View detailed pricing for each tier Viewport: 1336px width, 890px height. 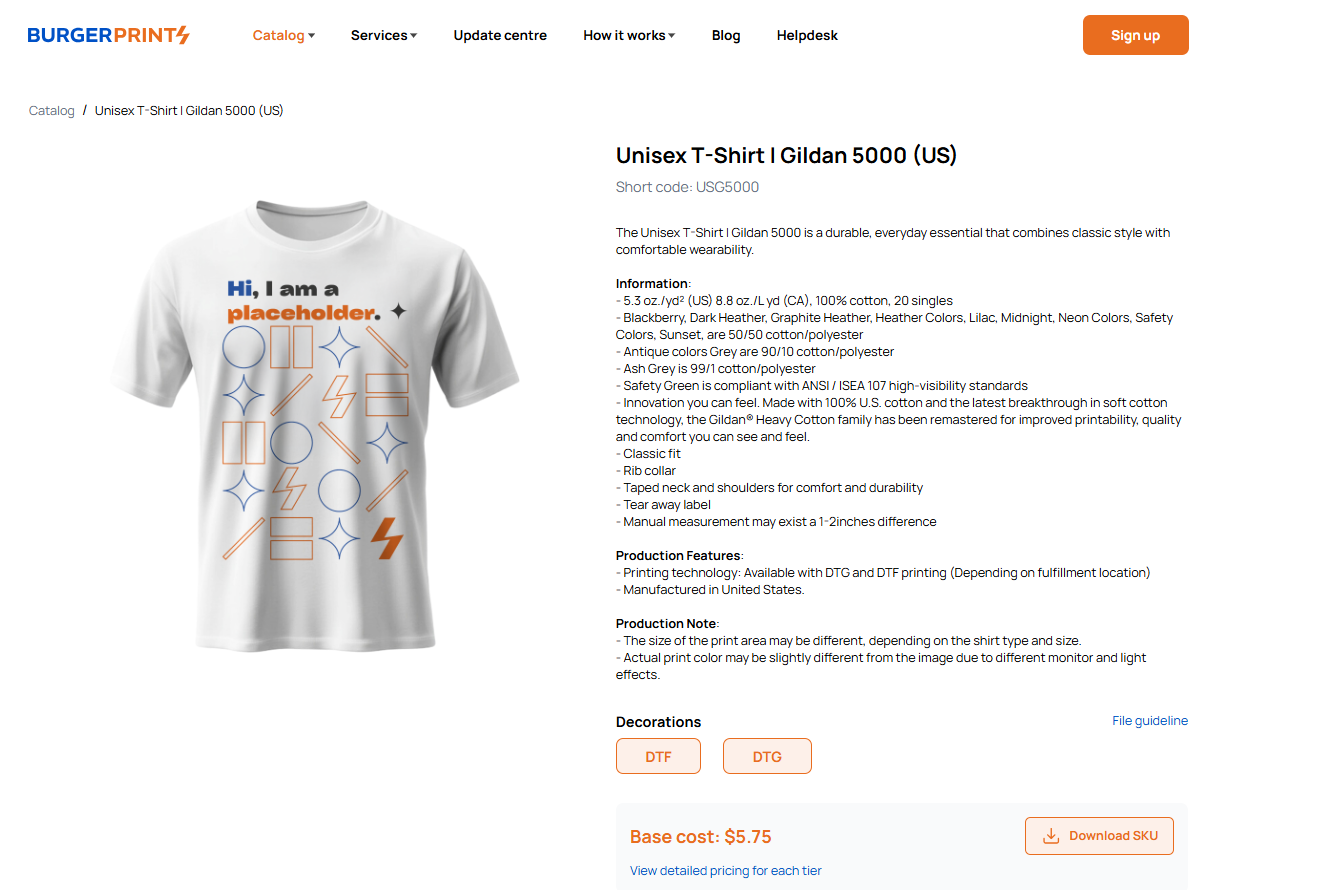click(726, 871)
